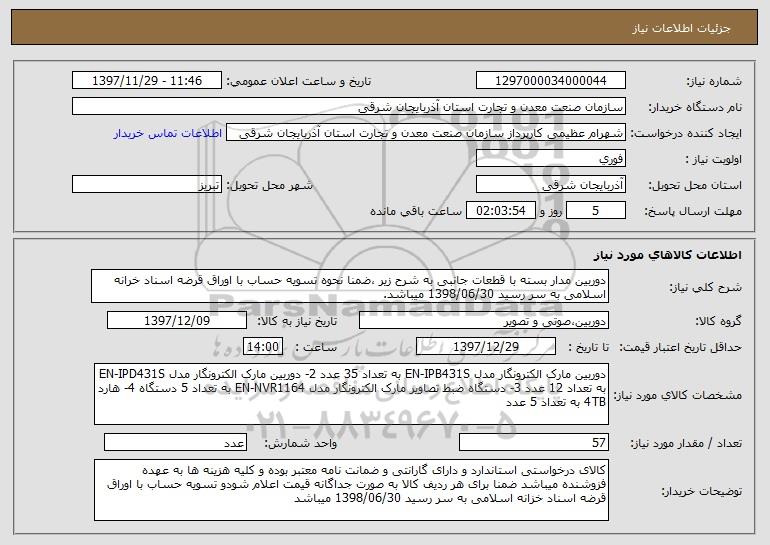Click the request creator field شهرام عظیمی
770x545 pixels.
[426, 133]
